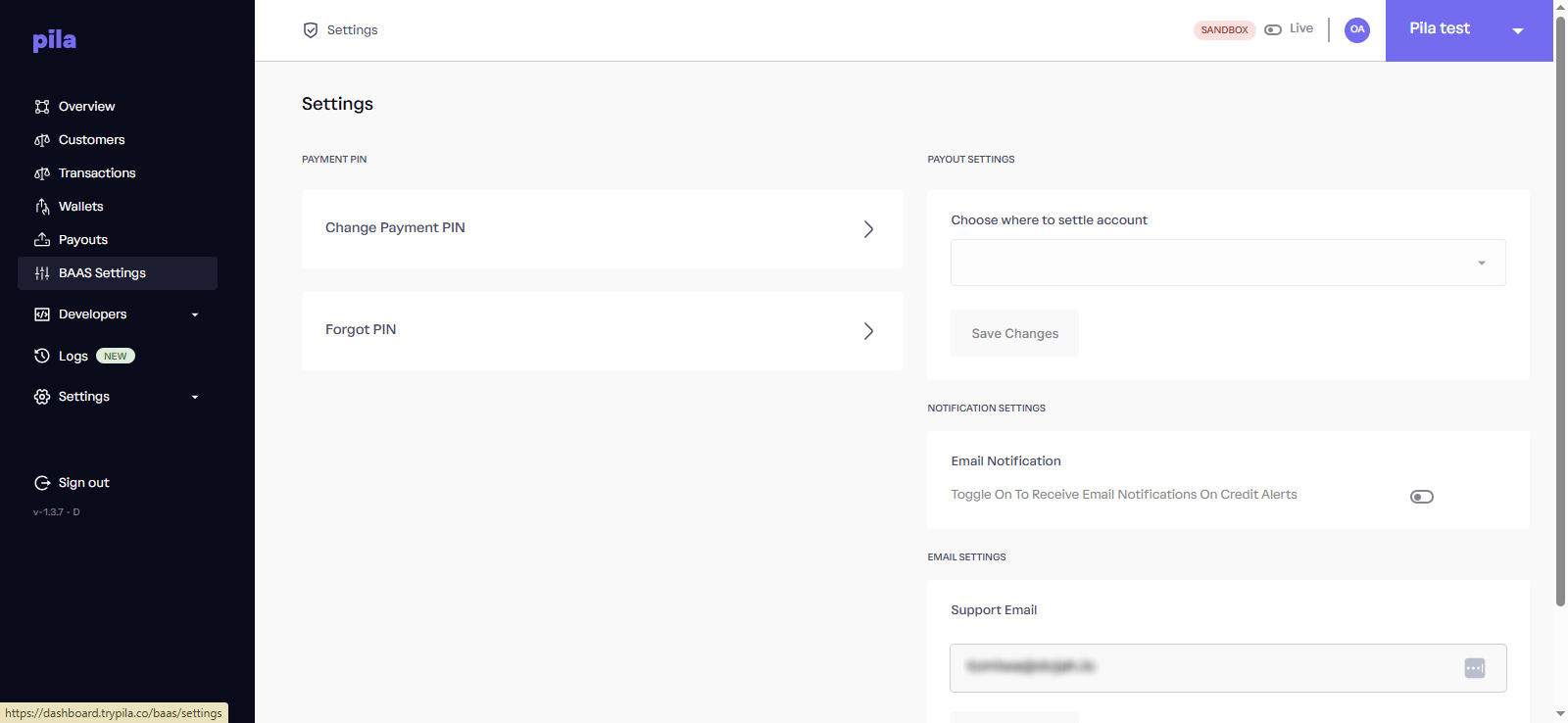Image resolution: width=1568 pixels, height=723 pixels.
Task: Click Sign out link
Action: point(84,483)
